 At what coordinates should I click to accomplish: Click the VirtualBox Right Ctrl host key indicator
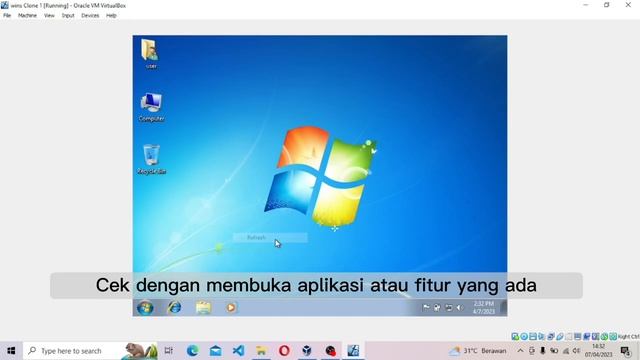tap(628, 337)
